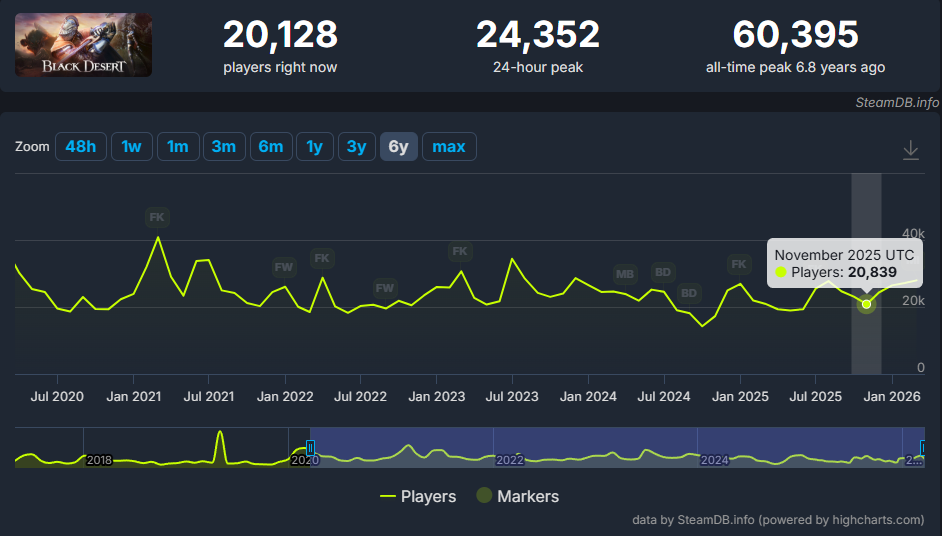The image size is (942, 536).
Task: Toggle the Markers series in the legend
Action: pyautogui.click(x=517, y=496)
